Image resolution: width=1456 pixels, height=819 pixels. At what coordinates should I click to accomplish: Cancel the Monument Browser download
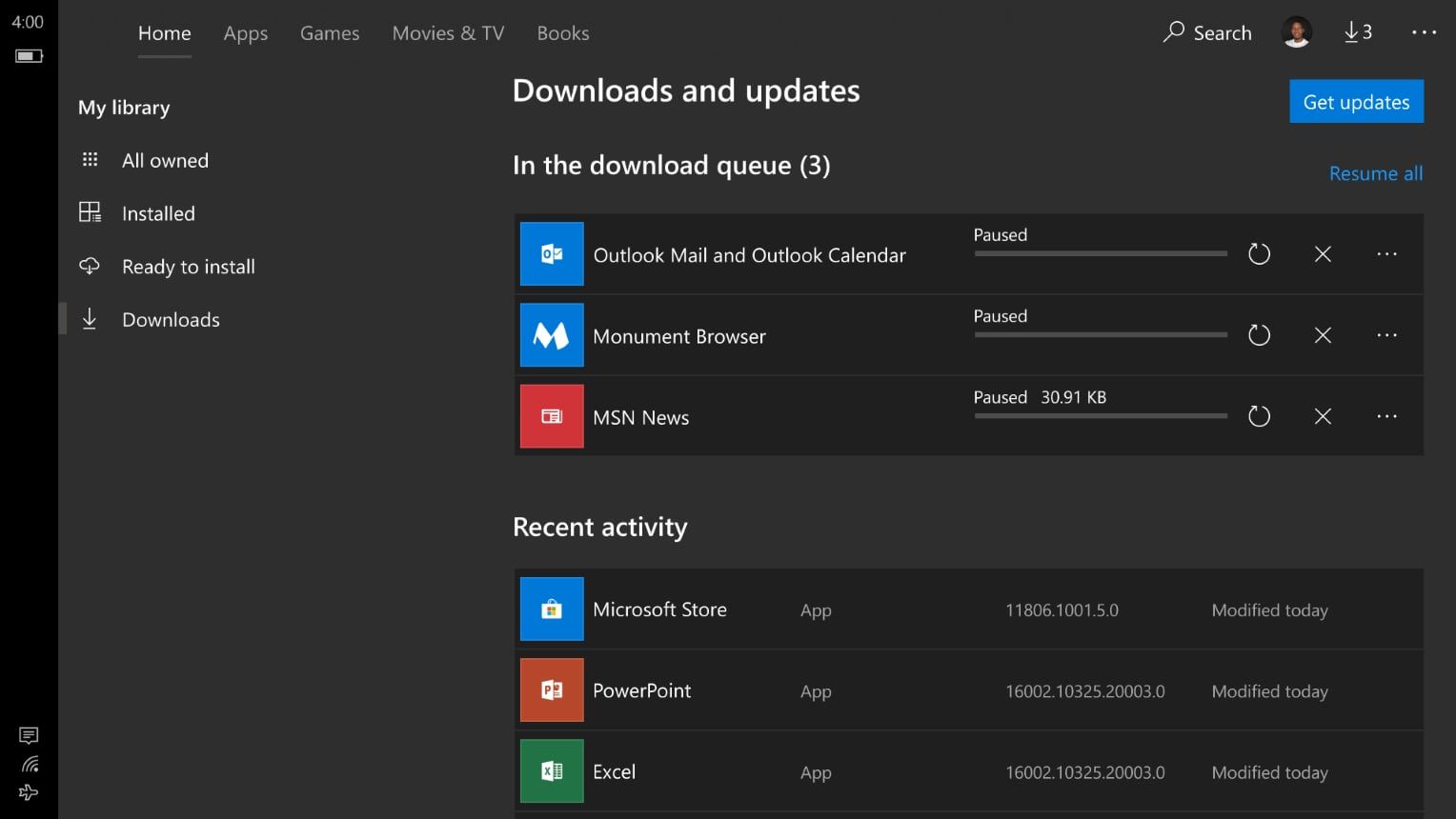pyautogui.click(x=1323, y=335)
